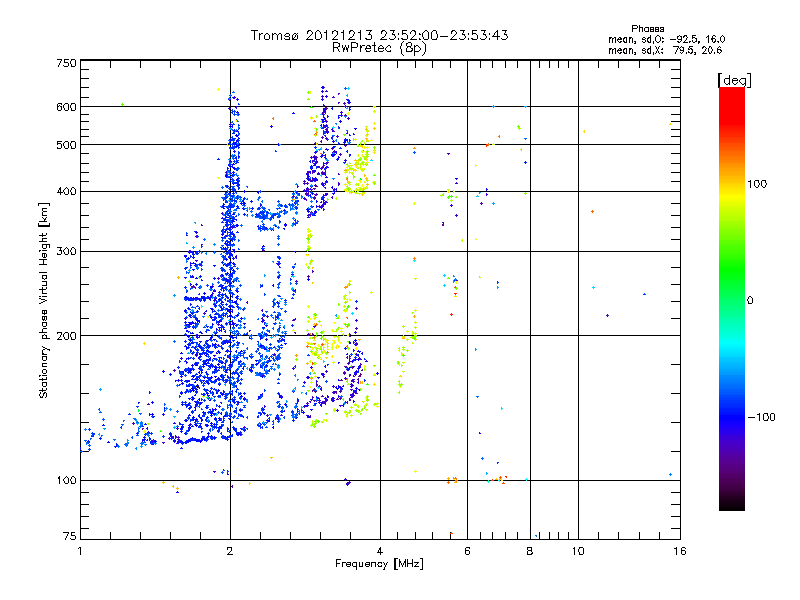
Task: Click the y-axis tick label '200'
Action: tap(67, 336)
